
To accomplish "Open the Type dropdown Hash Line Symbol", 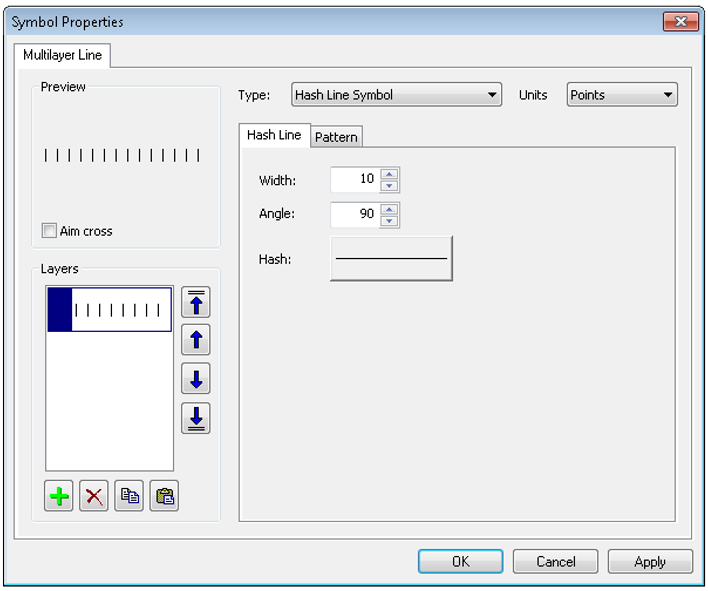I will pyautogui.click(x=396, y=95).
